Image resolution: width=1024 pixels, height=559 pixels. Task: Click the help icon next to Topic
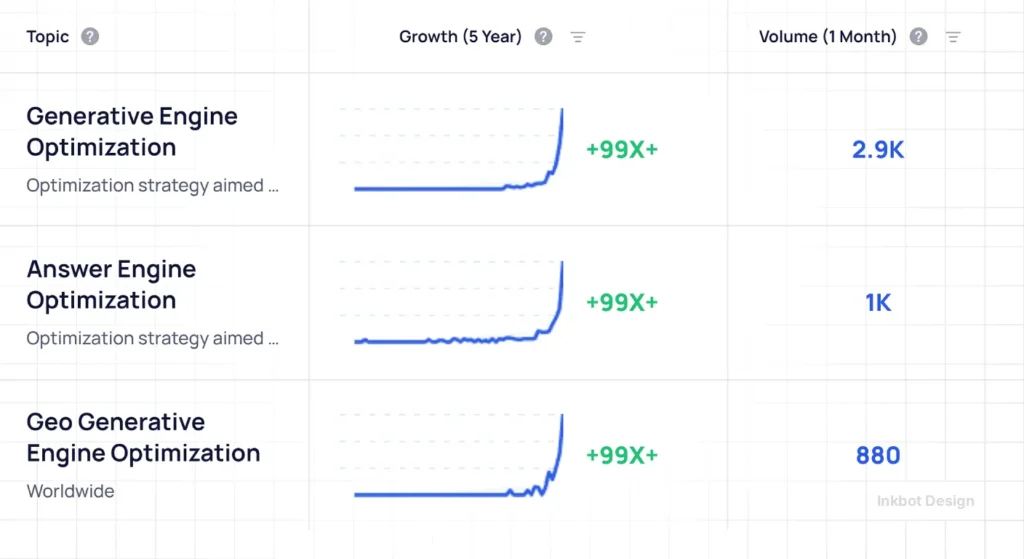(90, 37)
